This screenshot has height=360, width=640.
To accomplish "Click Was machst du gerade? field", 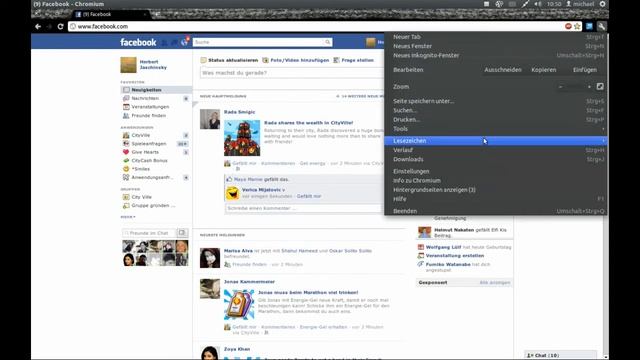I will click(292, 73).
